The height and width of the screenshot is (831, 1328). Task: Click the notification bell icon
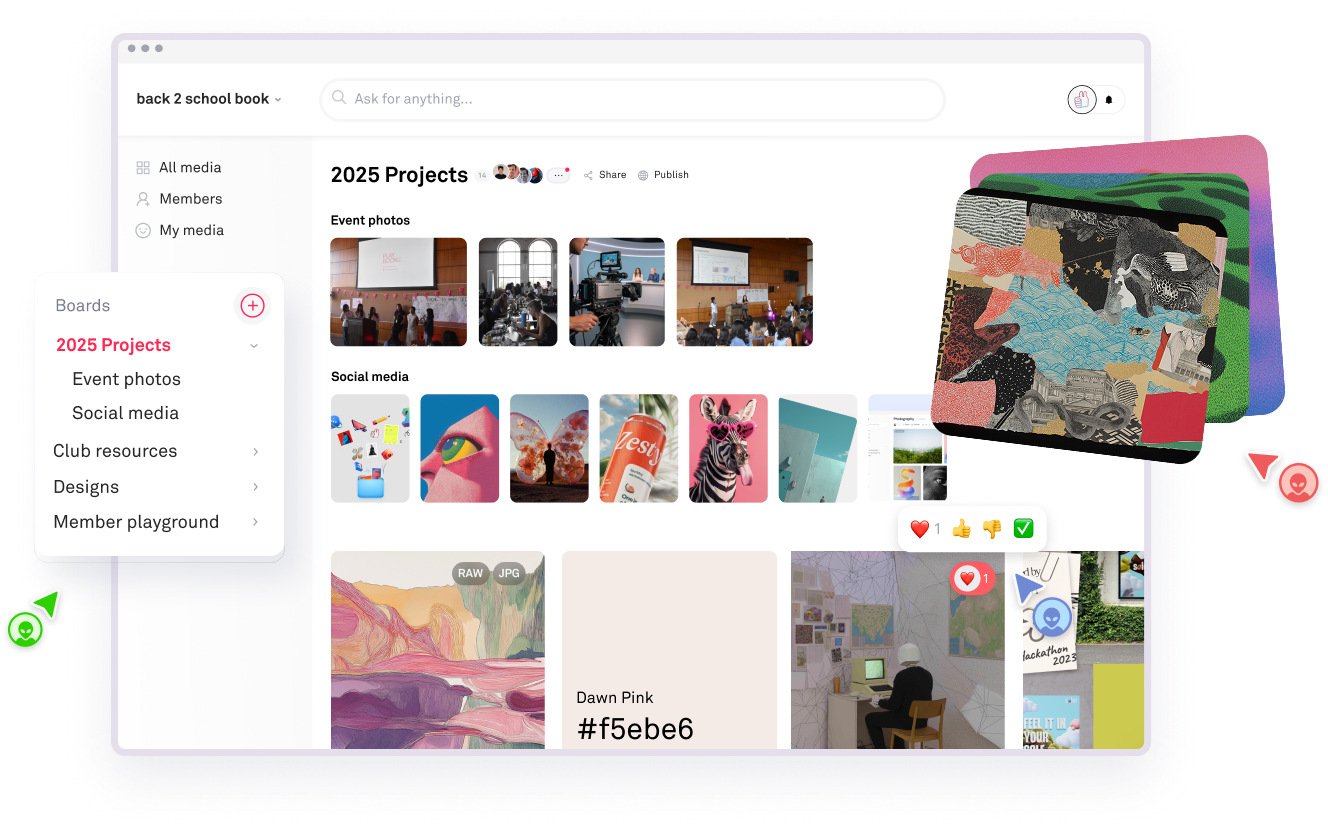tap(1109, 100)
